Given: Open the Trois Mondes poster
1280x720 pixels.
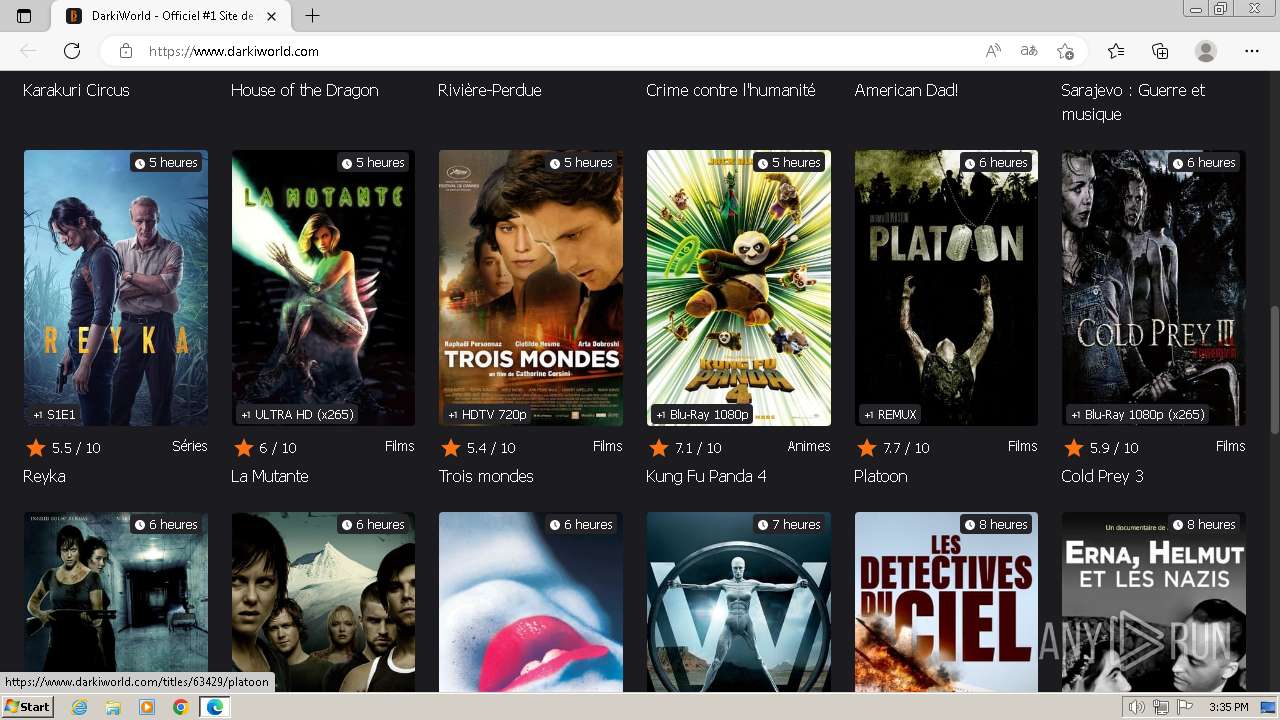Looking at the screenshot, I should pyautogui.click(x=531, y=288).
